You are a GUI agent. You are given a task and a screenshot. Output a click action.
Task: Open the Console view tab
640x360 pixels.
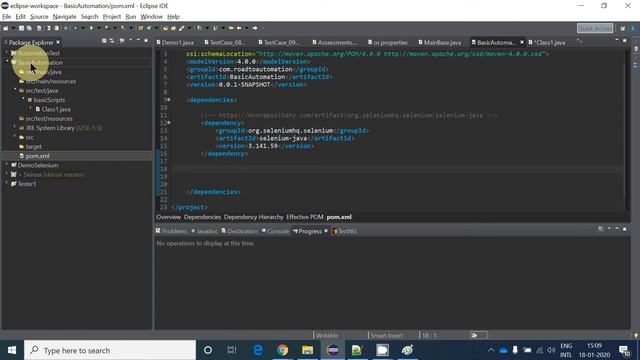275,231
